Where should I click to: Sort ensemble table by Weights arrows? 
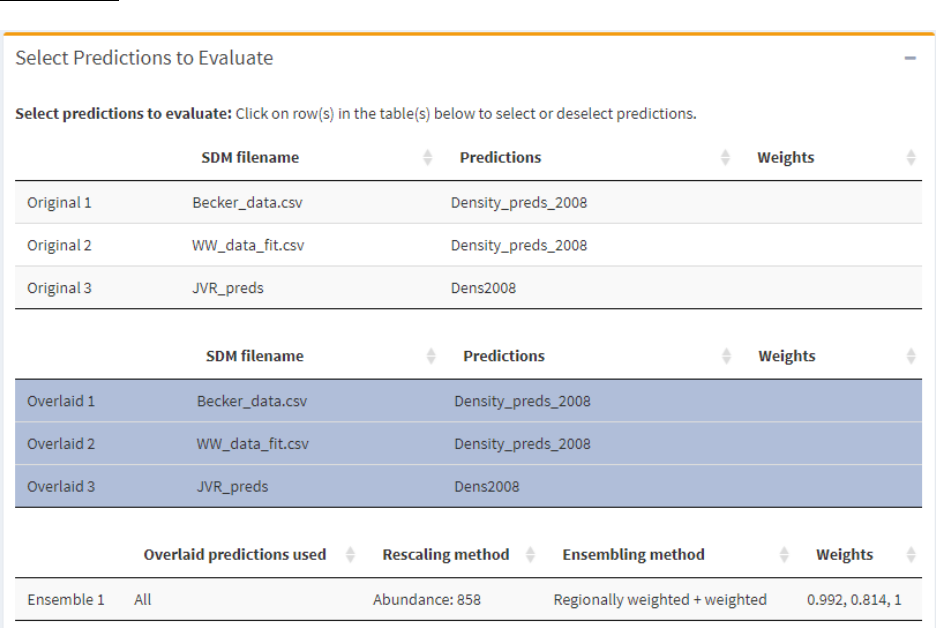pos(911,555)
